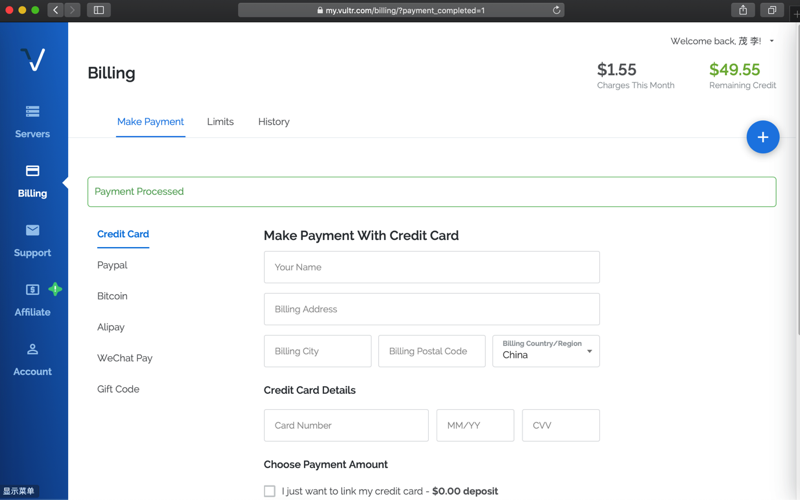Click the Safari share icon

pyautogui.click(x=742, y=10)
